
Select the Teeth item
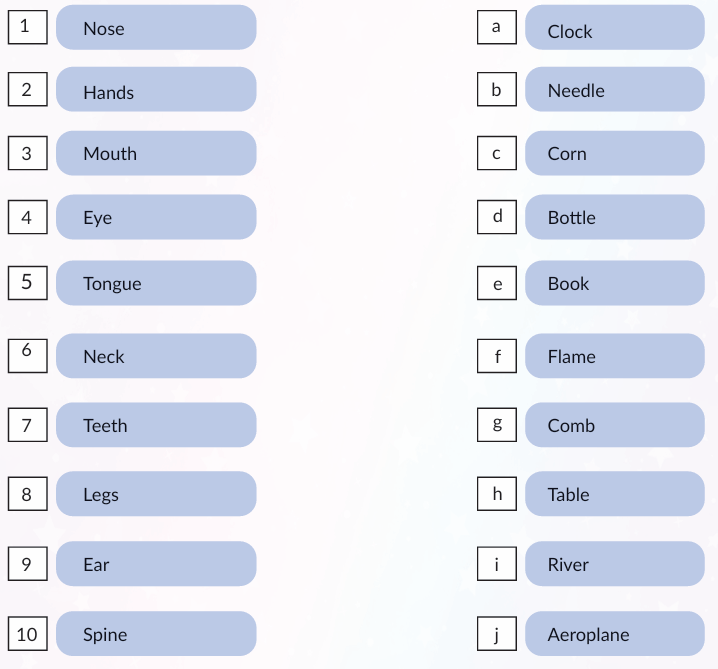point(155,425)
